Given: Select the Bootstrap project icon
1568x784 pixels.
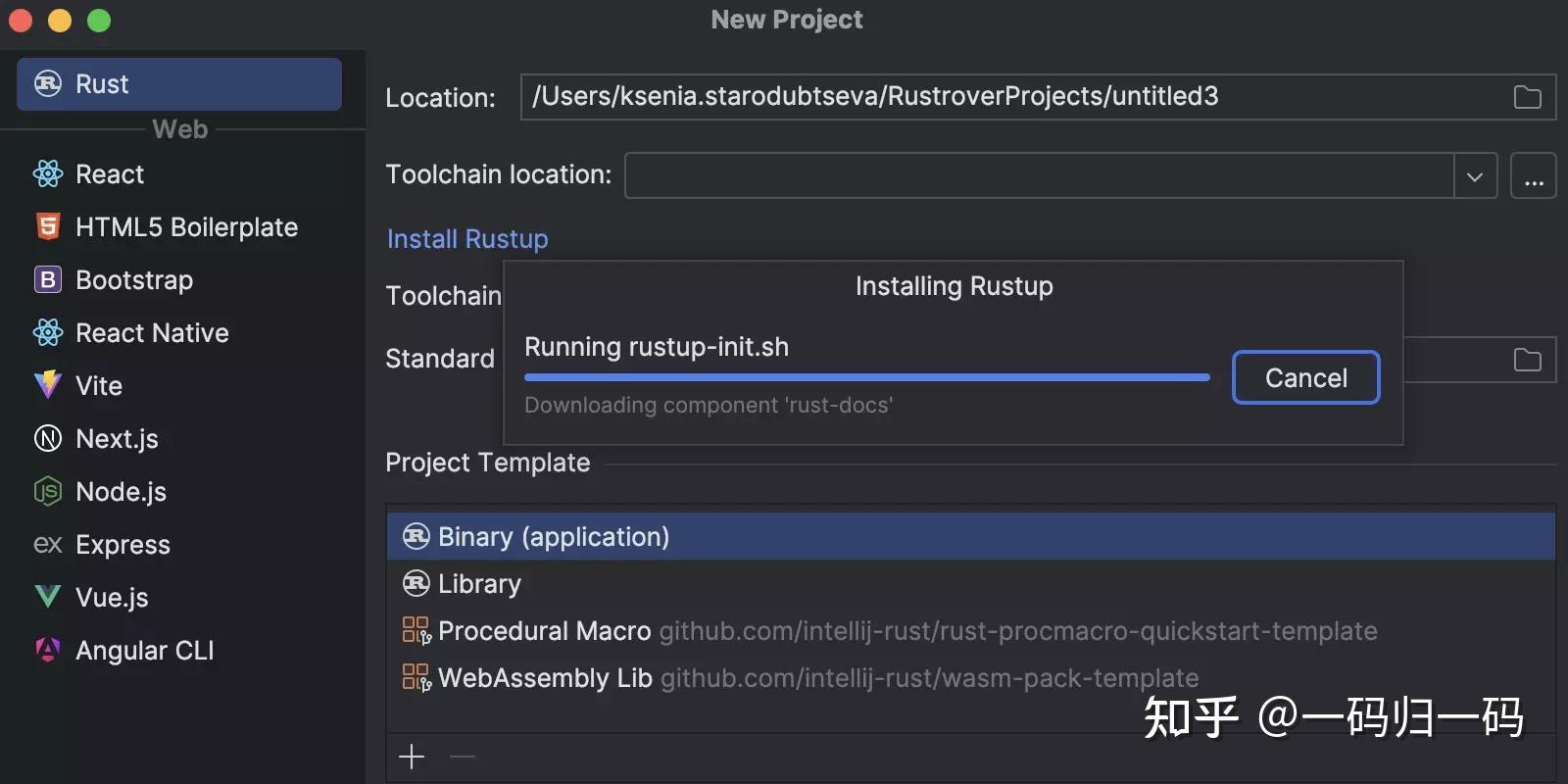Looking at the screenshot, I should click(x=48, y=280).
